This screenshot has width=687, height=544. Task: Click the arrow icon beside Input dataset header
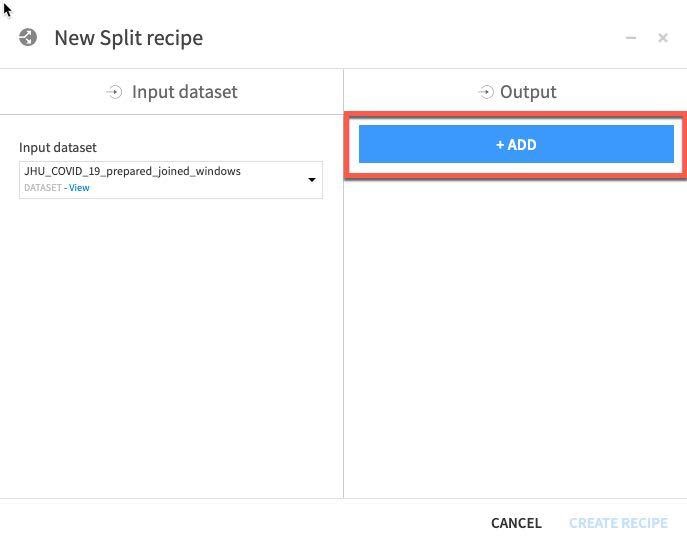[114, 92]
